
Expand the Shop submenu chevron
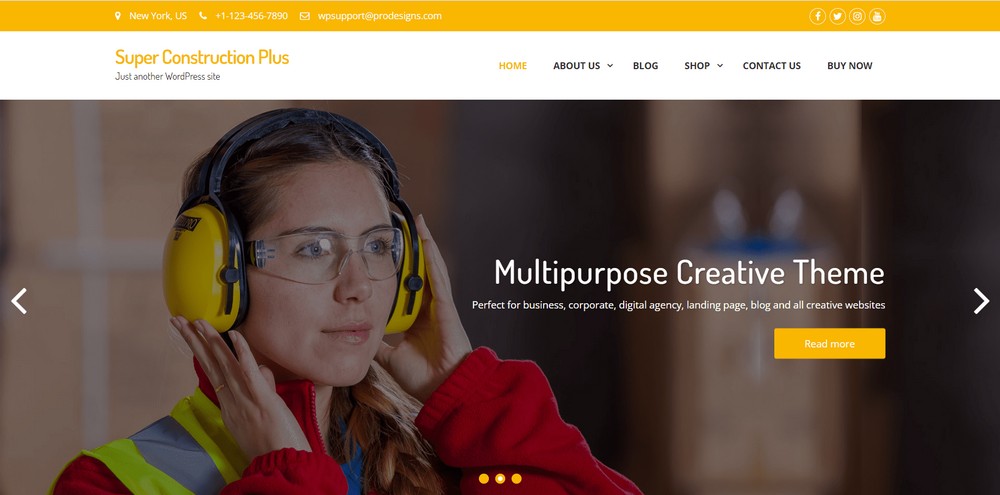click(x=720, y=65)
